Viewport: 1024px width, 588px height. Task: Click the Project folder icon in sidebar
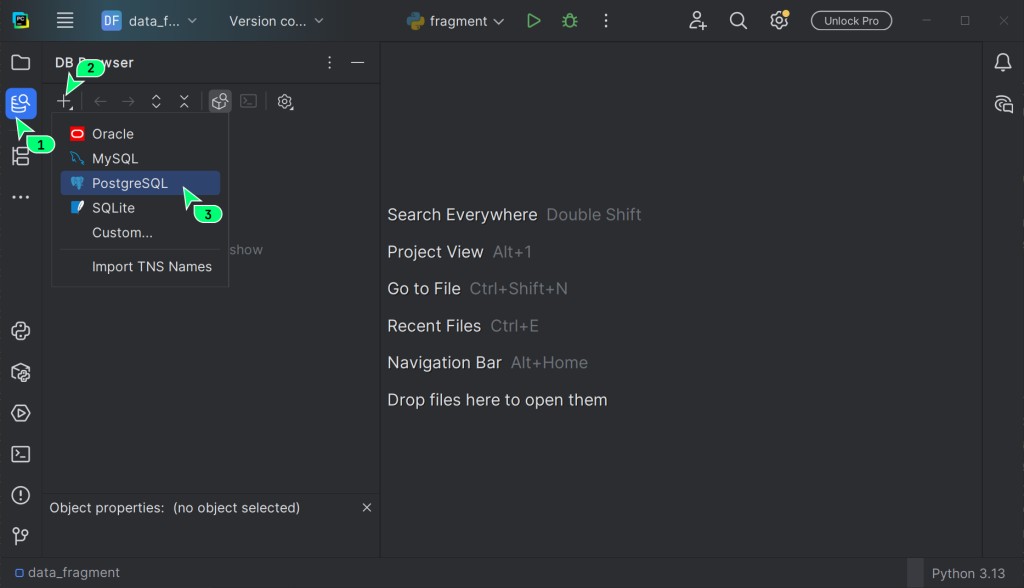[21, 63]
